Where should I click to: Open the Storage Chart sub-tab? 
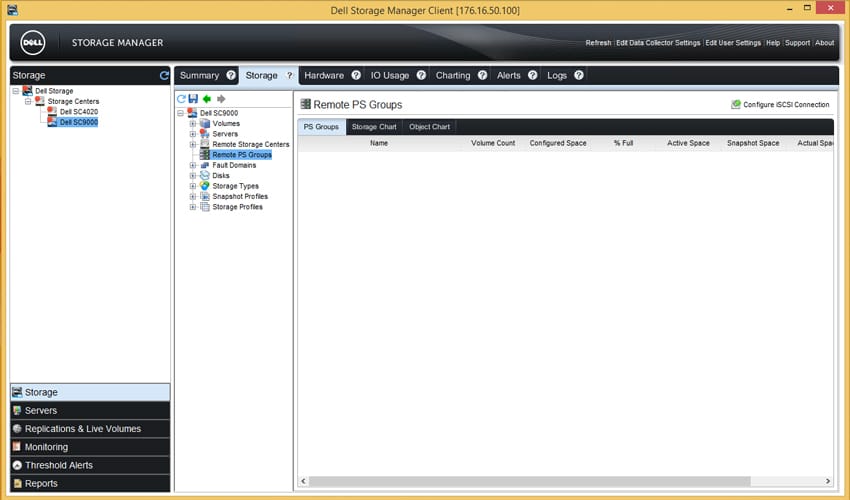(x=374, y=127)
